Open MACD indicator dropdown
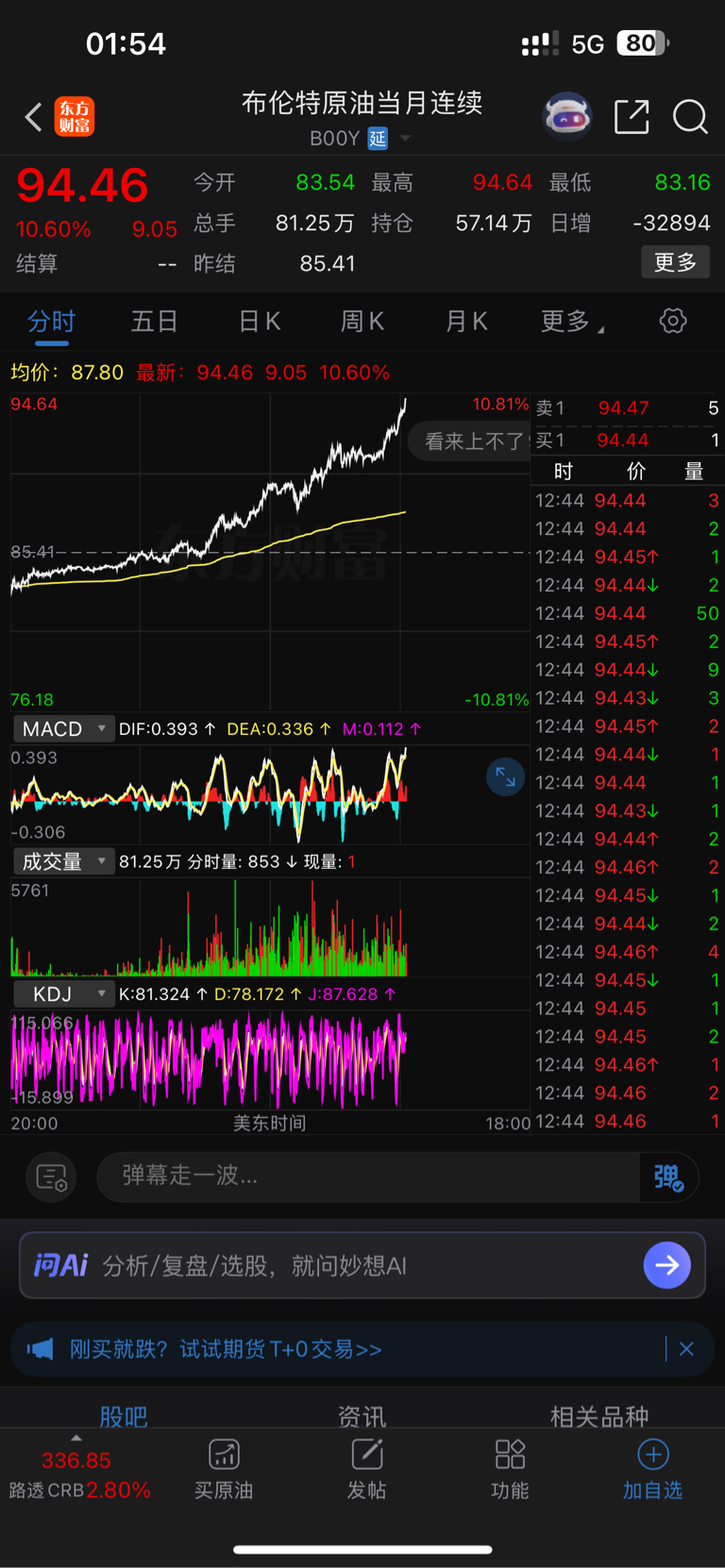Image resolution: width=725 pixels, height=1568 pixels. click(63, 728)
